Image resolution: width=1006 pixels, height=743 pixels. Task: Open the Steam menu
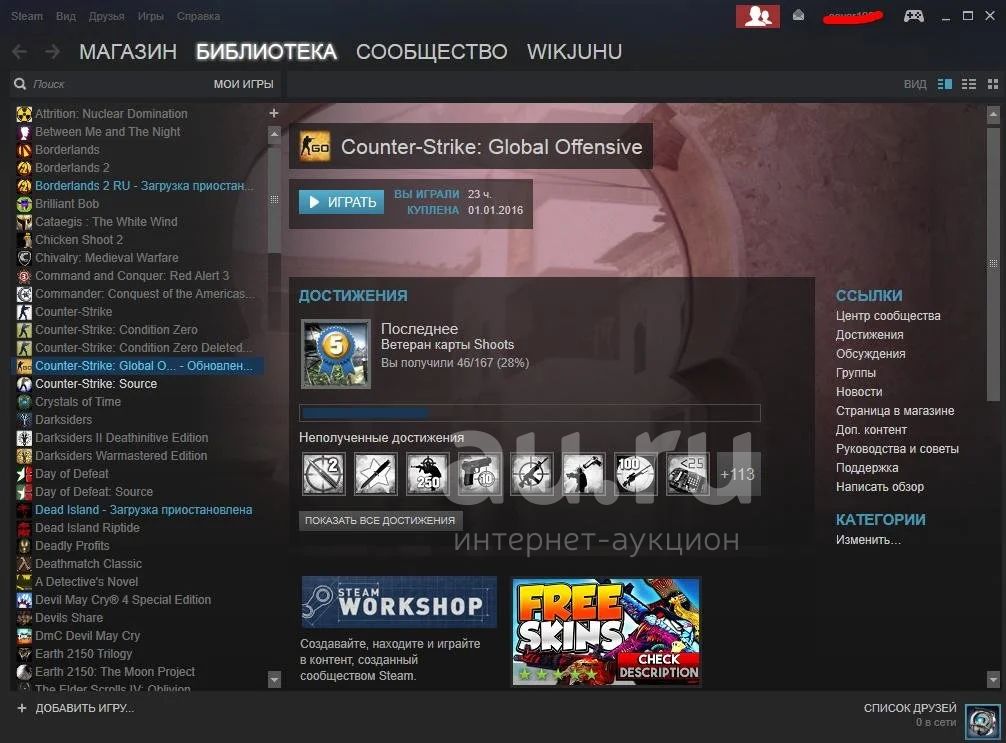point(27,16)
